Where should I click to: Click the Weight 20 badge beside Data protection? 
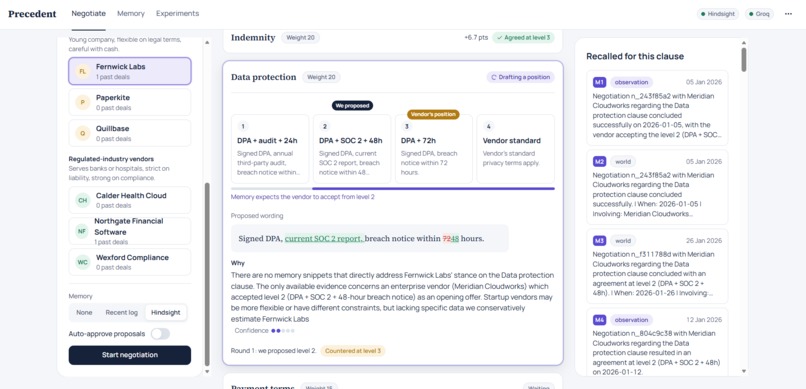tap(321, 77)
